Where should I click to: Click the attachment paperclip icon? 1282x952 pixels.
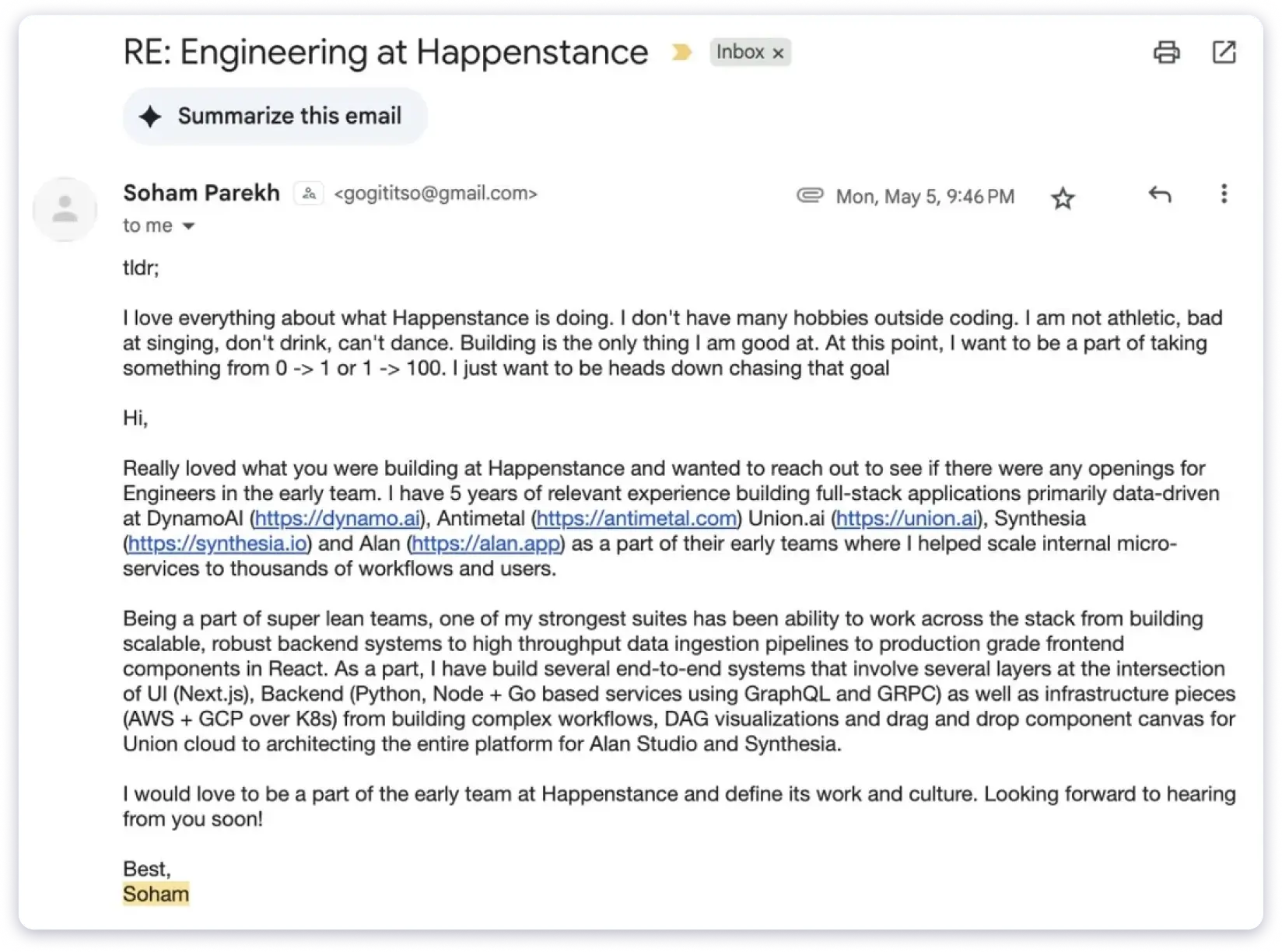pos(811,196)
